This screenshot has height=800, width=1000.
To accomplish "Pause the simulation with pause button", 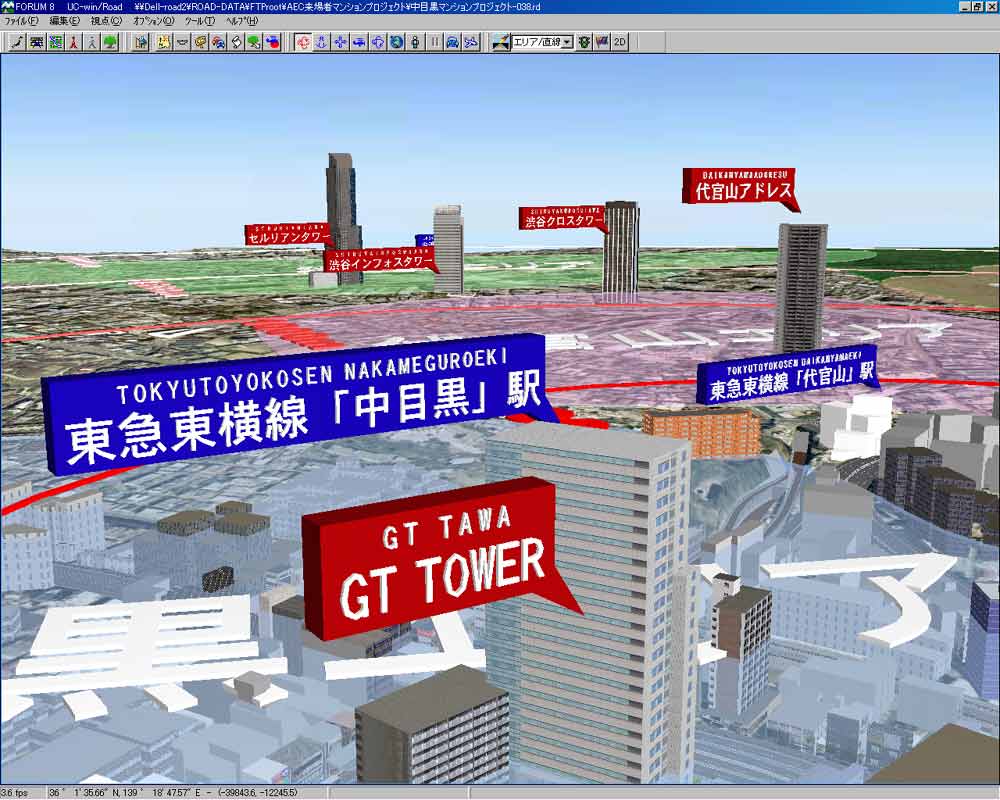I will [434, 43].
